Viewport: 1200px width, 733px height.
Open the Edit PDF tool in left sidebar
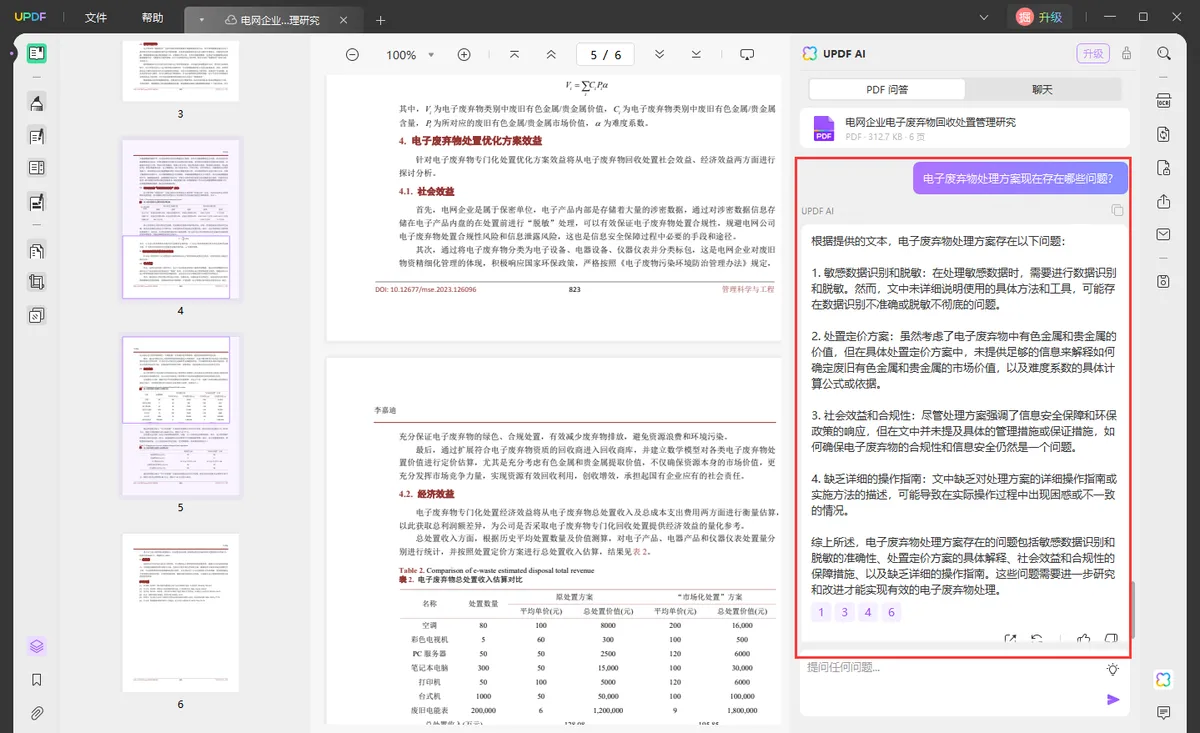coord(37,136)
